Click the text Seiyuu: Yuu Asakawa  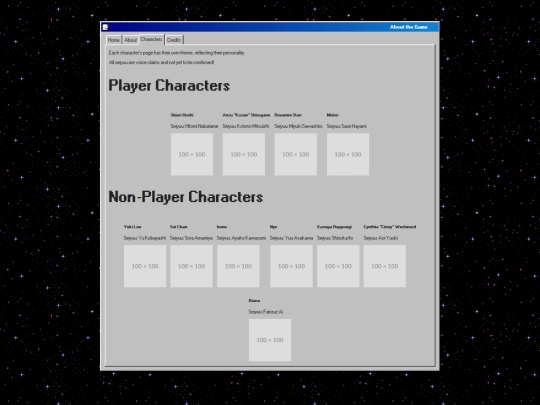point(291,238)
